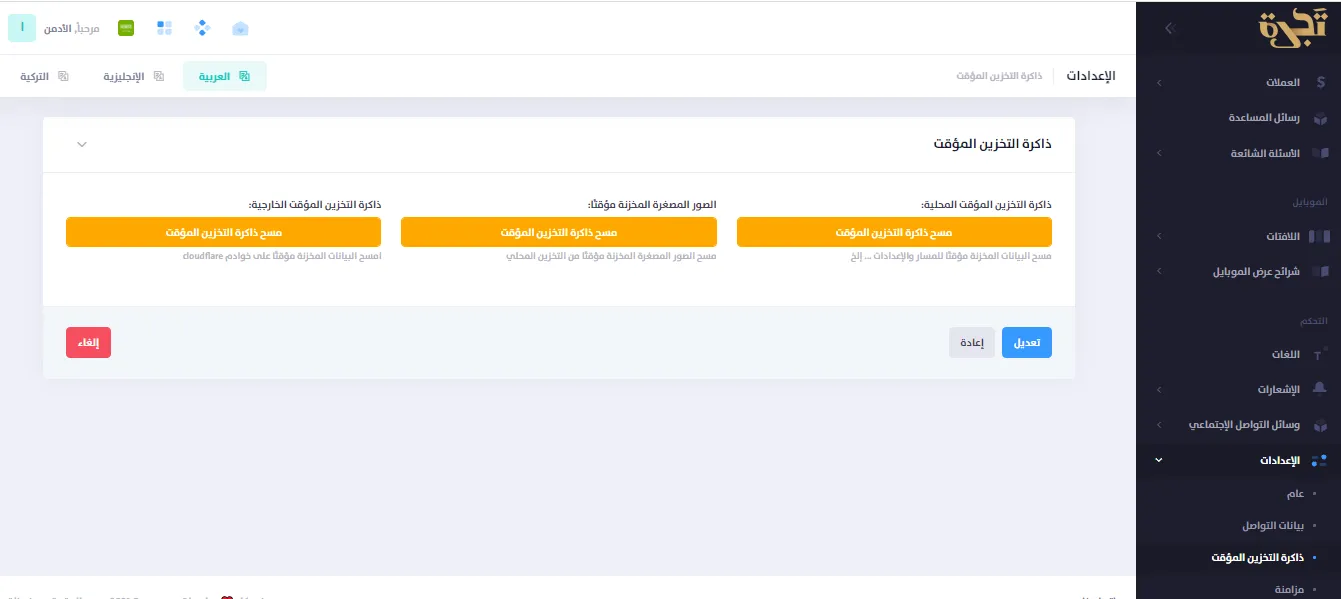Click the admin avatar in the top bar
This screenshot has width=1341, height=599.
click(20, 27)
